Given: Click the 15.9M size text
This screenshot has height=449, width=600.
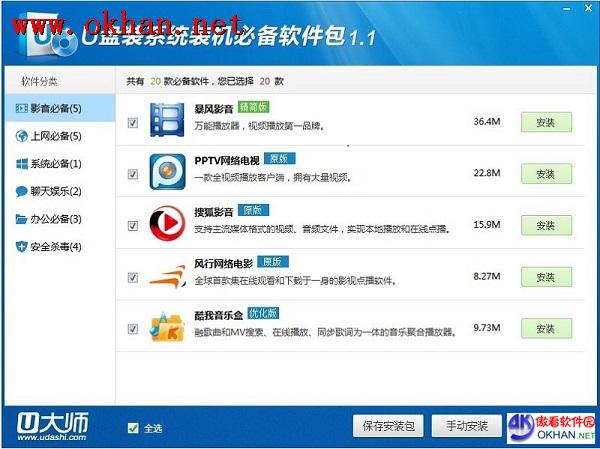Looking at the screenshot, I should coord(487,224).
